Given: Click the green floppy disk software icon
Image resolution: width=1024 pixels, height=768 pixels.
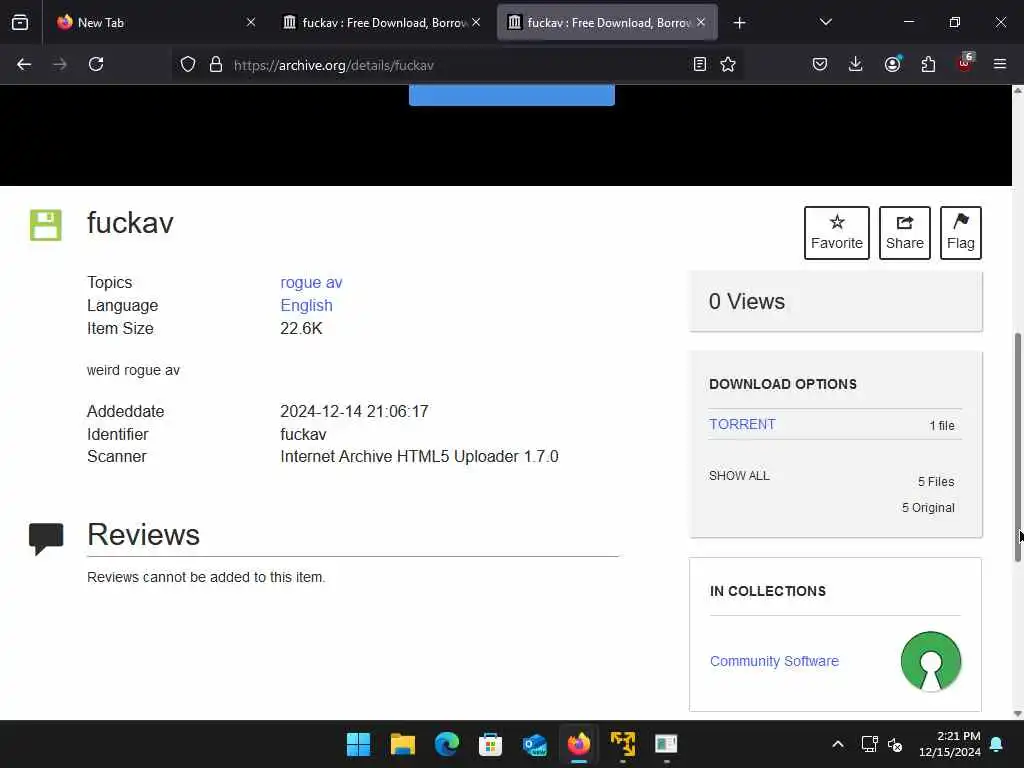Looking at the screenshot, I should [46, 225].
